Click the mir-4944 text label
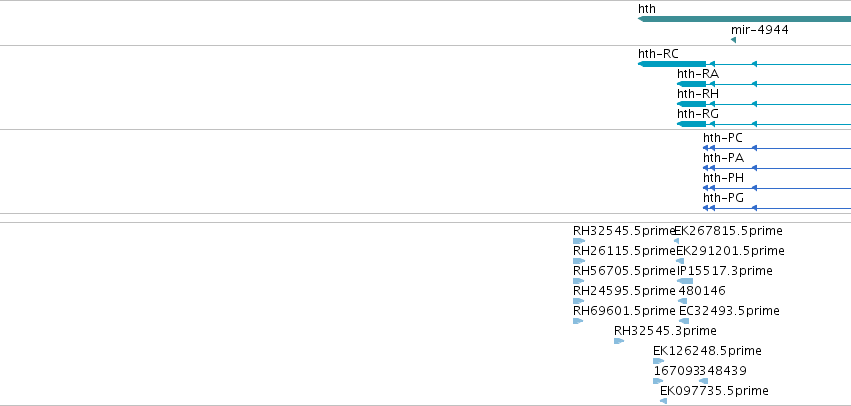Image resolution: width=851 pixels, height=406 pixels. click(760, 30)
